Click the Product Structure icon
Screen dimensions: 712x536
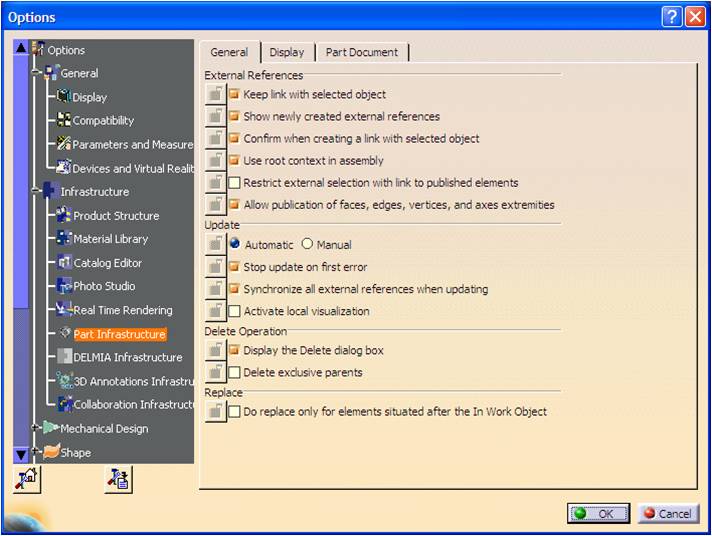click(64, 215)
